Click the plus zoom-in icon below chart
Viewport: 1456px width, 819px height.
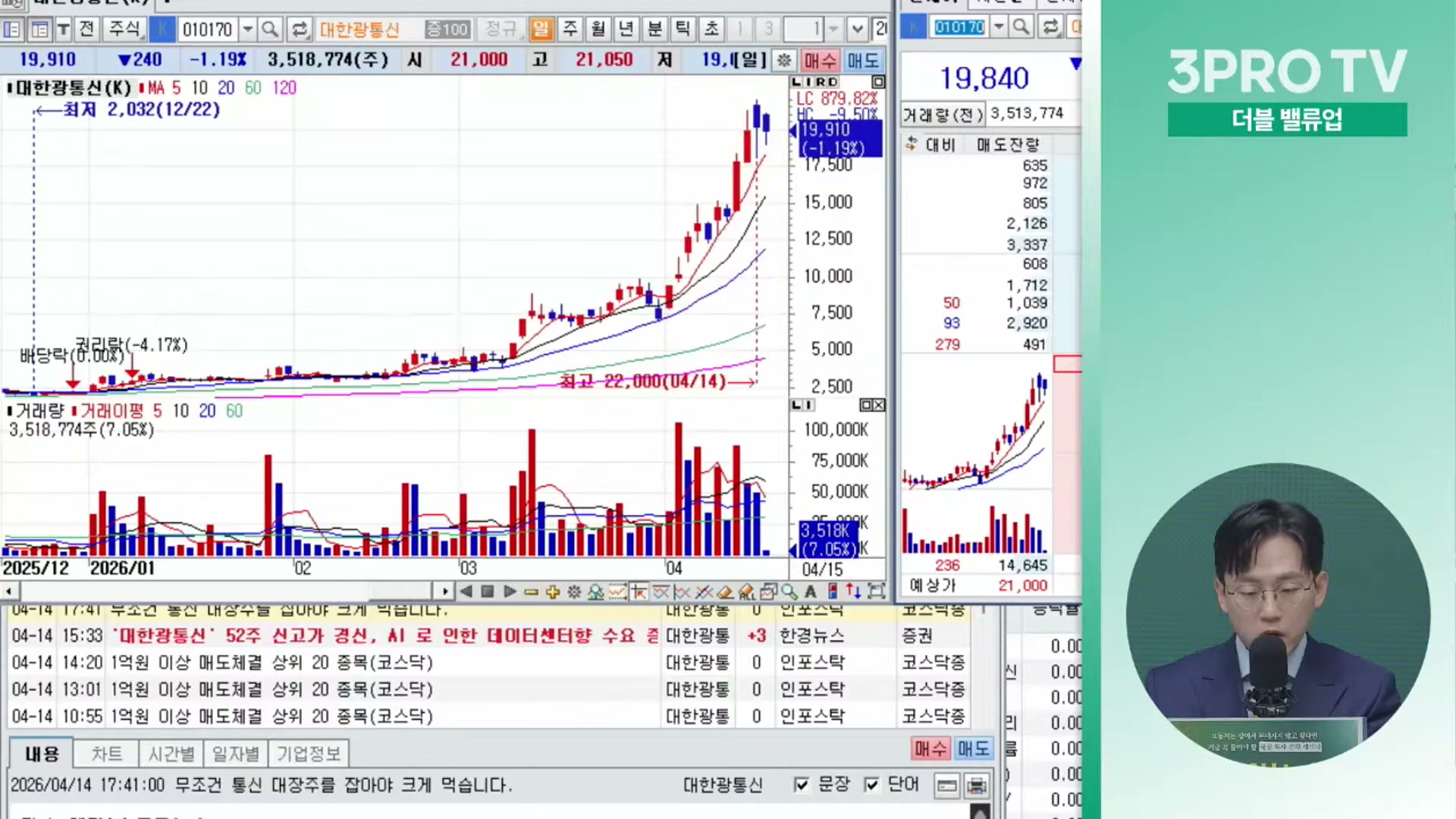click(x=552, y=592)
